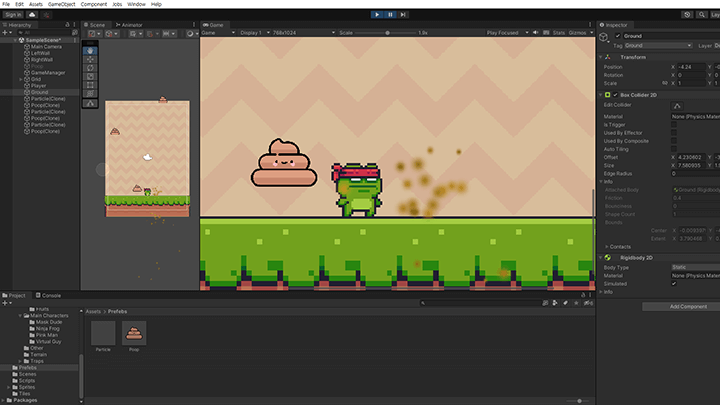Screen dimensions: 720x405
Task: Select the Scale tool in Scene toolbar
Action: point(90,76)
